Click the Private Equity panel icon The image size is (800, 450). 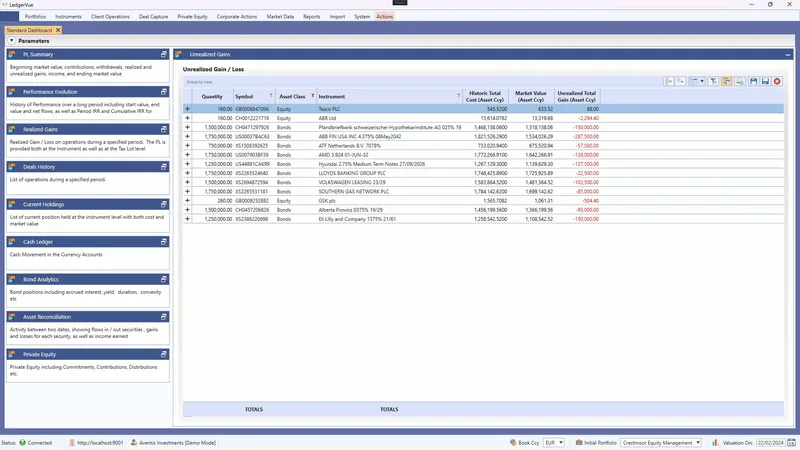[12, 354]
